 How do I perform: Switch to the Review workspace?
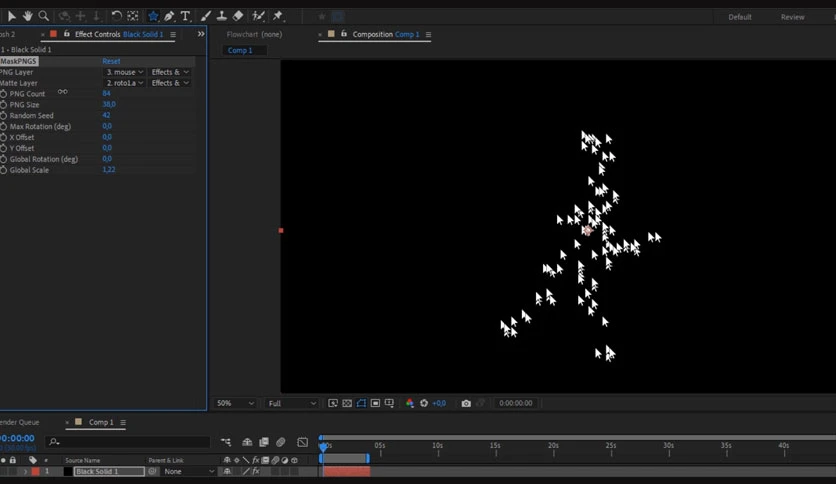(x=792, y=17)
